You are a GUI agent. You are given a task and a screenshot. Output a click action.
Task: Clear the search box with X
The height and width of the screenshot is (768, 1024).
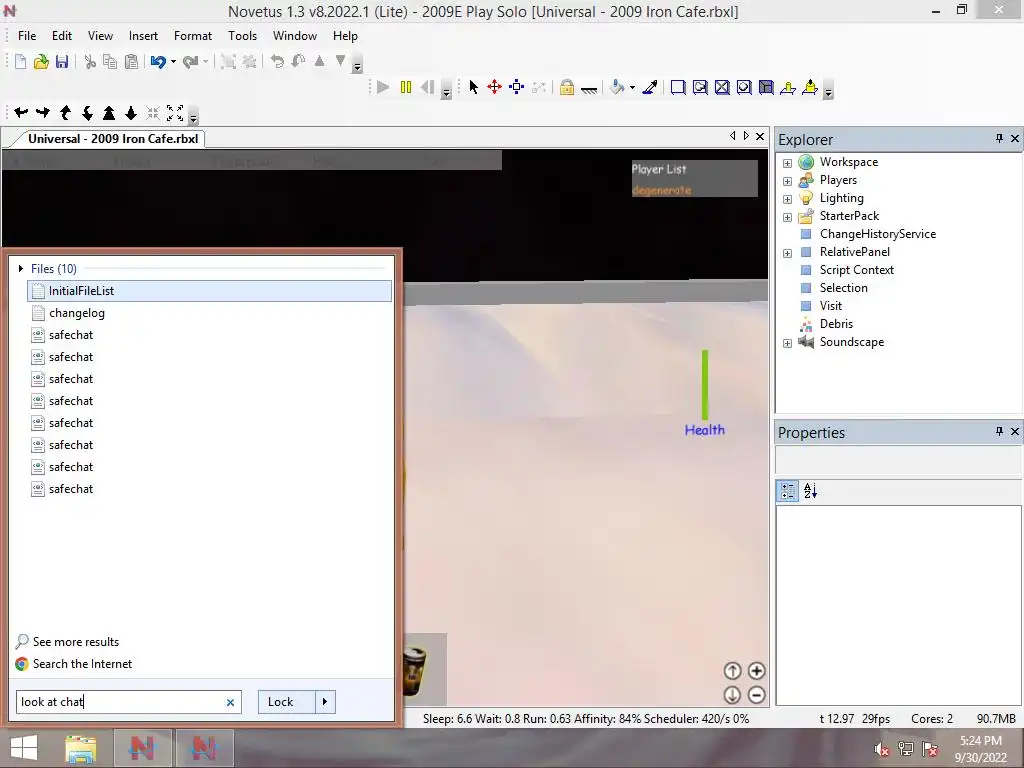[231, 703]
